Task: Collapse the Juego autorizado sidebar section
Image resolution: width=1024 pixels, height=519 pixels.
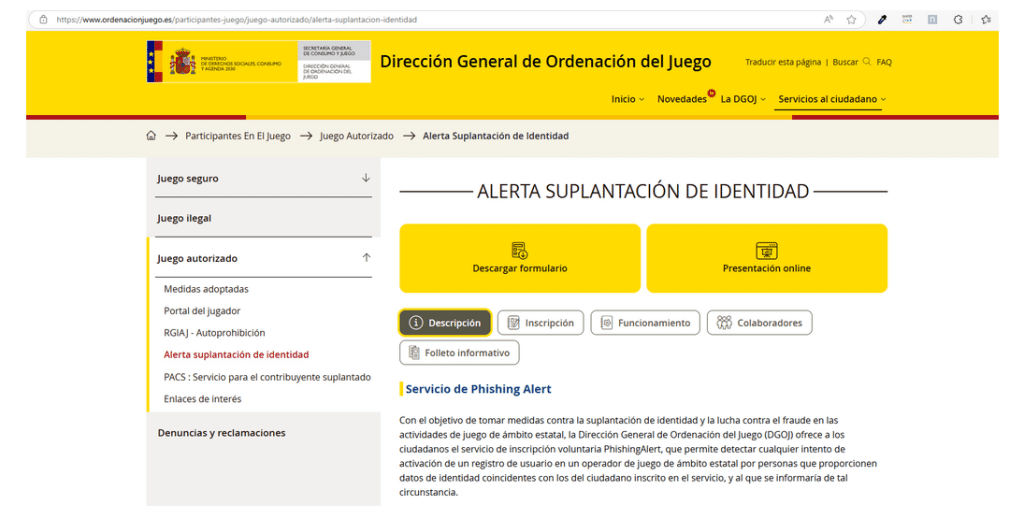Action: 366,258
